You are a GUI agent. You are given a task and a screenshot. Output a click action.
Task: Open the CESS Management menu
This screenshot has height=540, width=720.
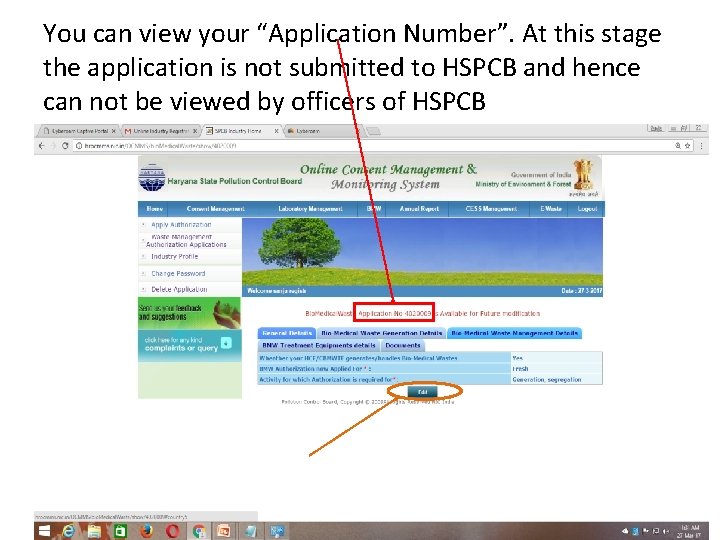491,208
